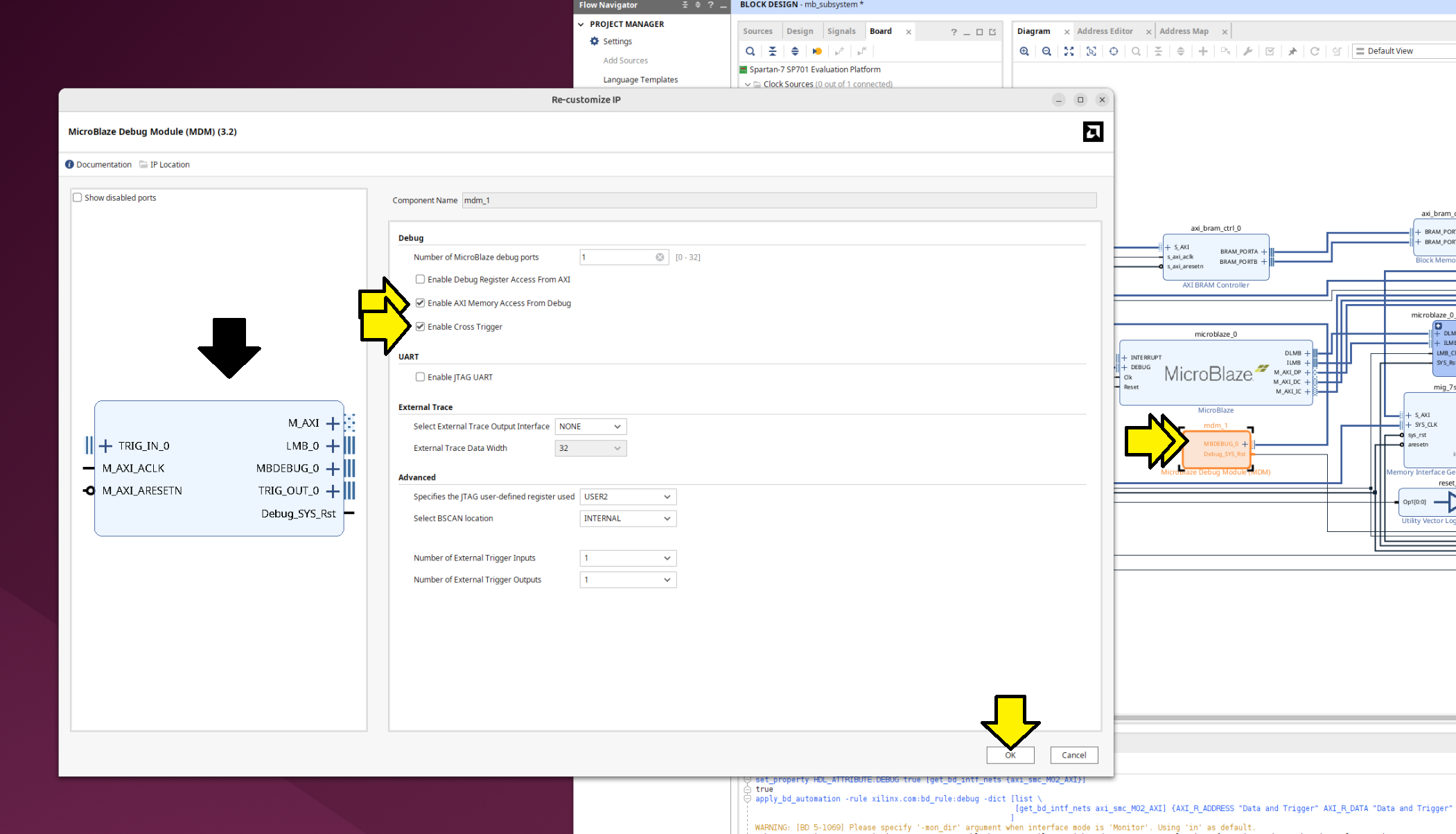Click the regenerate layout refresh icon

[x=1315, y=51]
